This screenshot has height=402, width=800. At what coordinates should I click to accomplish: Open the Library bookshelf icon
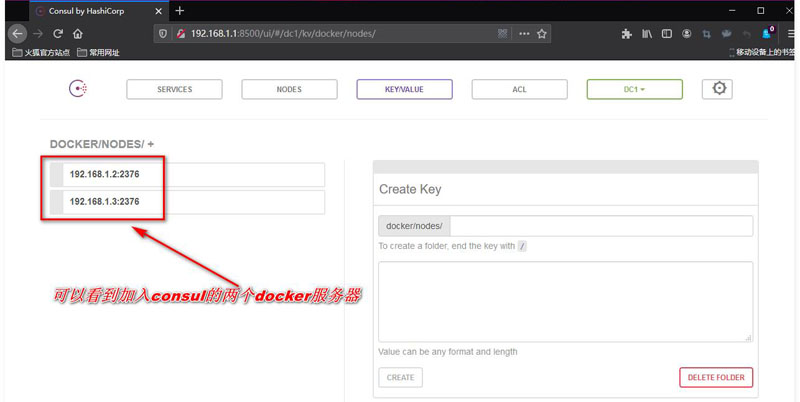coord(647,34)
